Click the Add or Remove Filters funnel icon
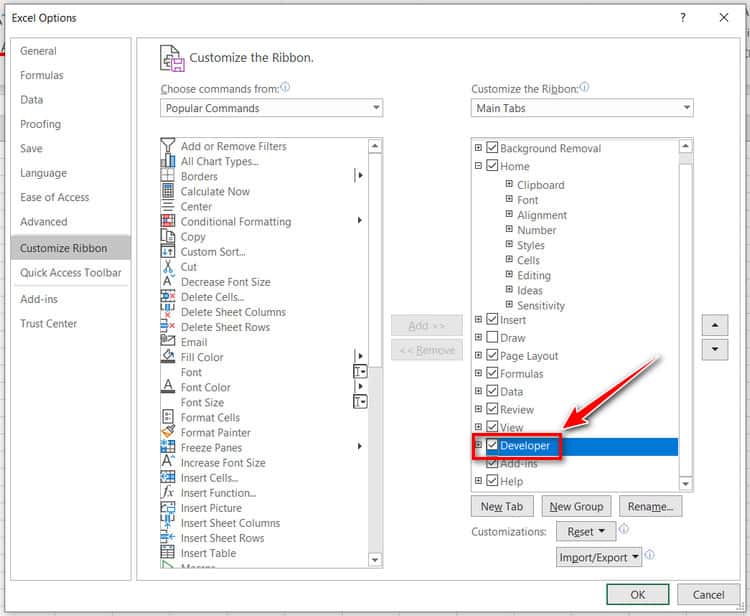This screenshot has width=750, height=616. tap(168, 147)
